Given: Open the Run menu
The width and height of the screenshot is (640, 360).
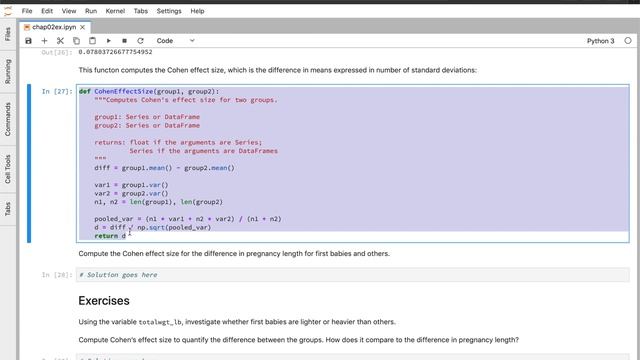Looking at the screenshot, I should click(x=91, y=11).
